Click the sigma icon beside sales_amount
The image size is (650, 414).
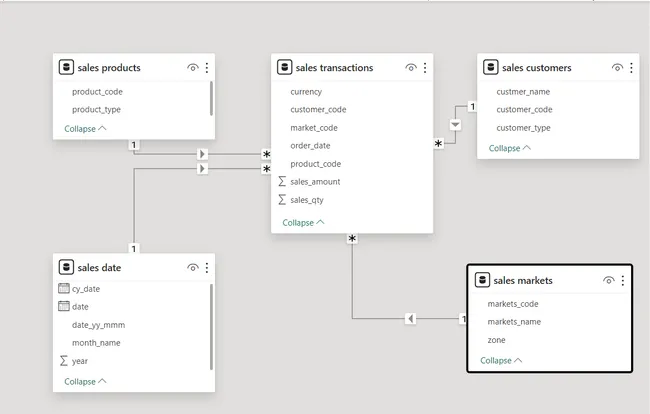282,181
